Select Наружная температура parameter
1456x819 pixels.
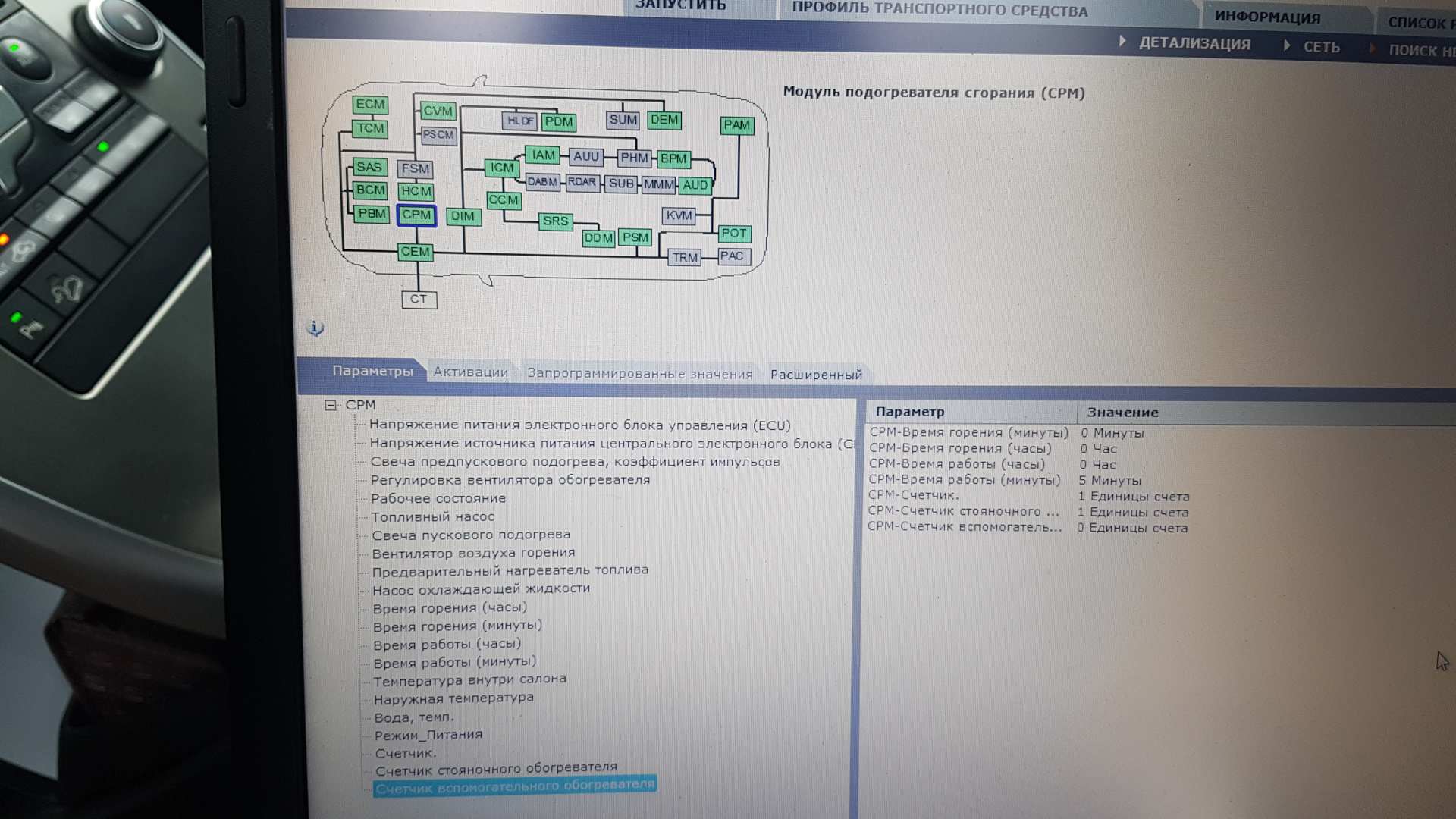[x=453, y=698]
